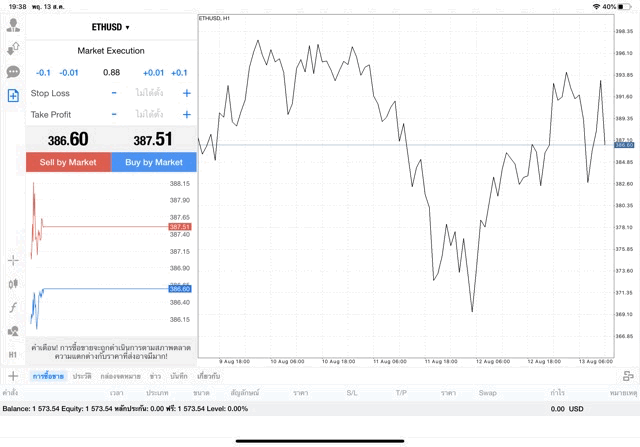Open the drawing objects shapes icon
Screen dimensions: 640x447
click(x=13, y=331)
